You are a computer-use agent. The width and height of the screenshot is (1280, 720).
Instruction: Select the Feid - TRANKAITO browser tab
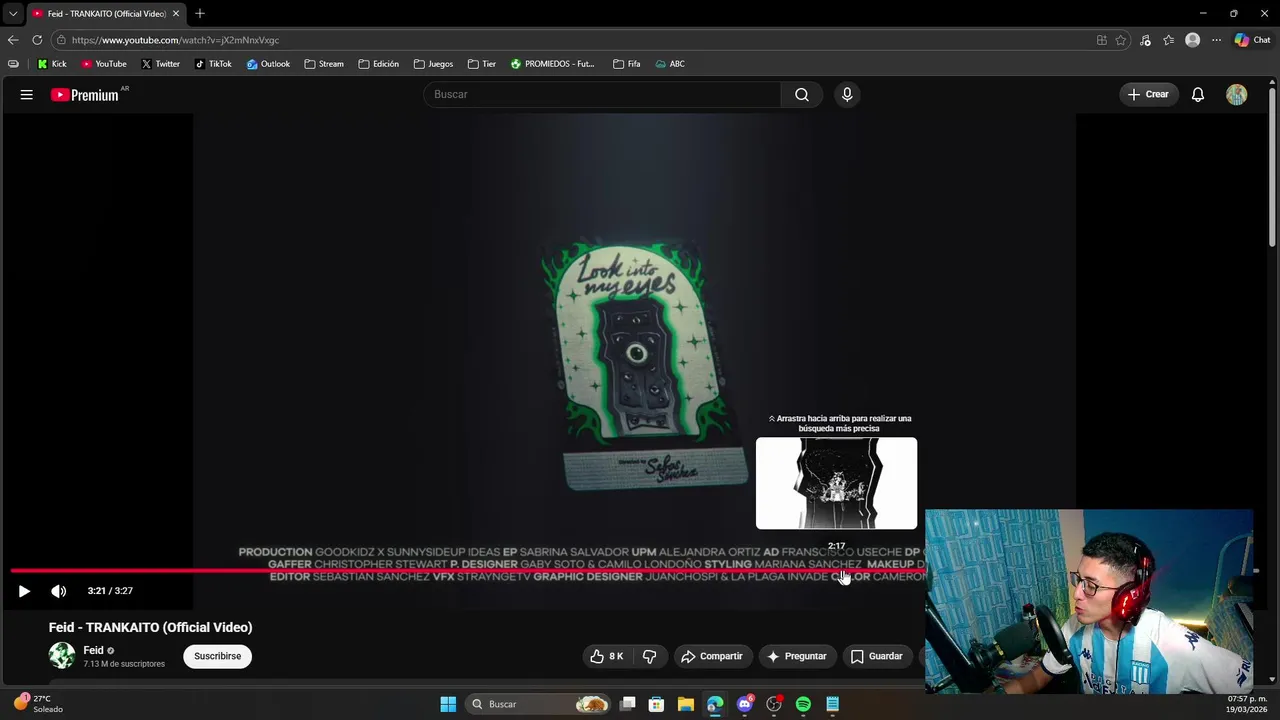pos(106,14)
